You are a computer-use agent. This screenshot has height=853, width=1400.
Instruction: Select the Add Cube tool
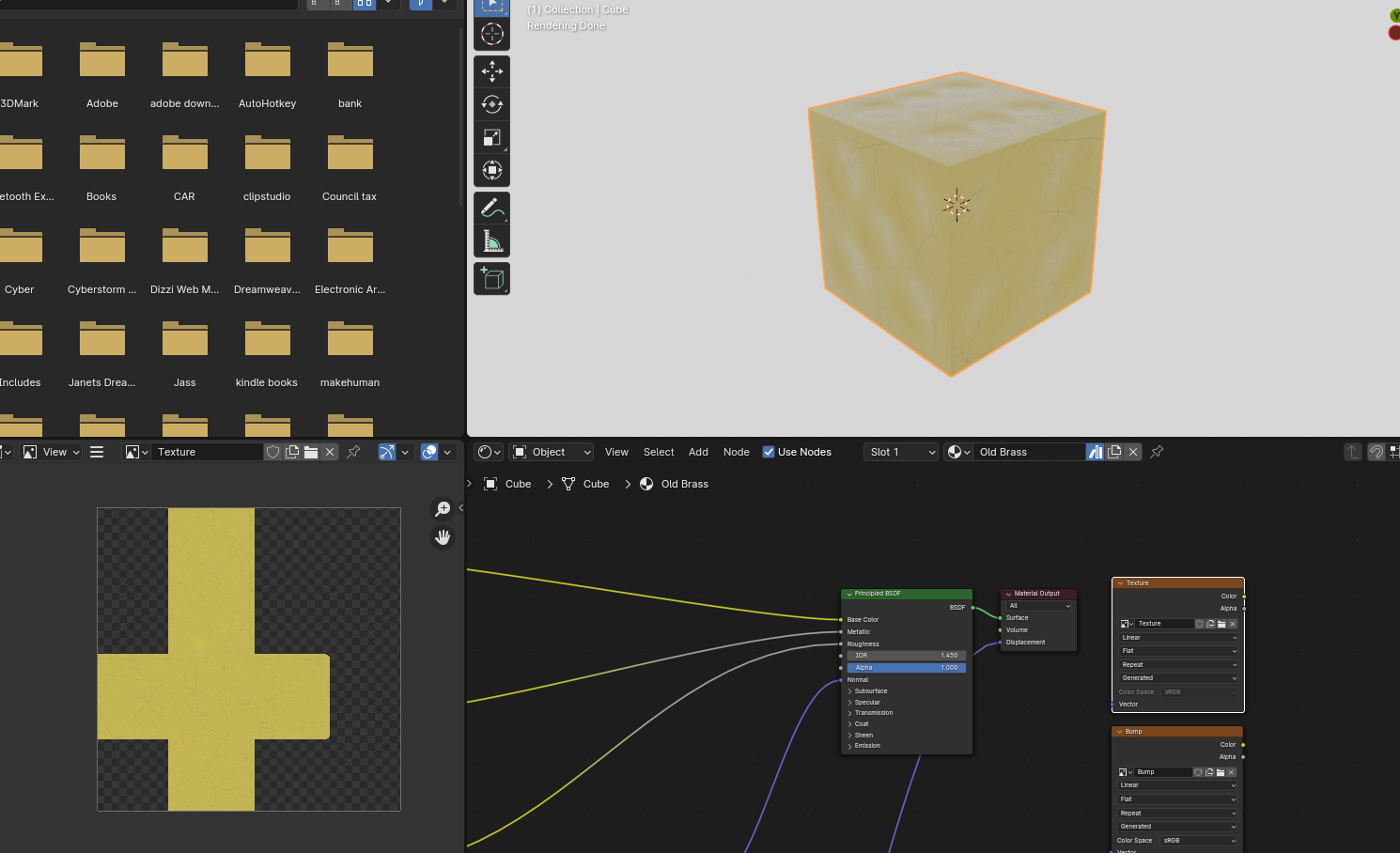491,278
